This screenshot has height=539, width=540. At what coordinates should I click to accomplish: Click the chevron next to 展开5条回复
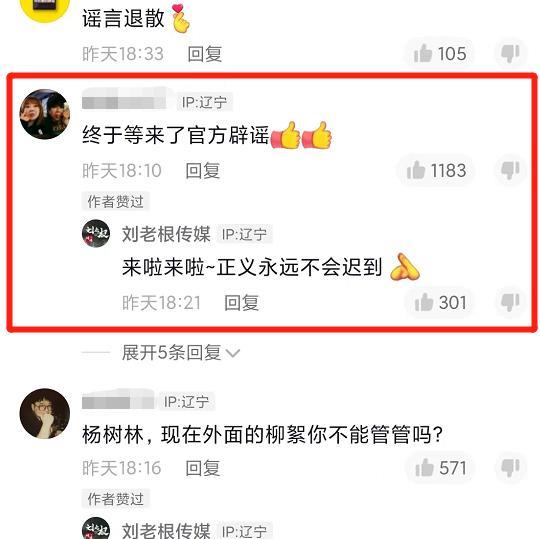[x=233, y=353]
